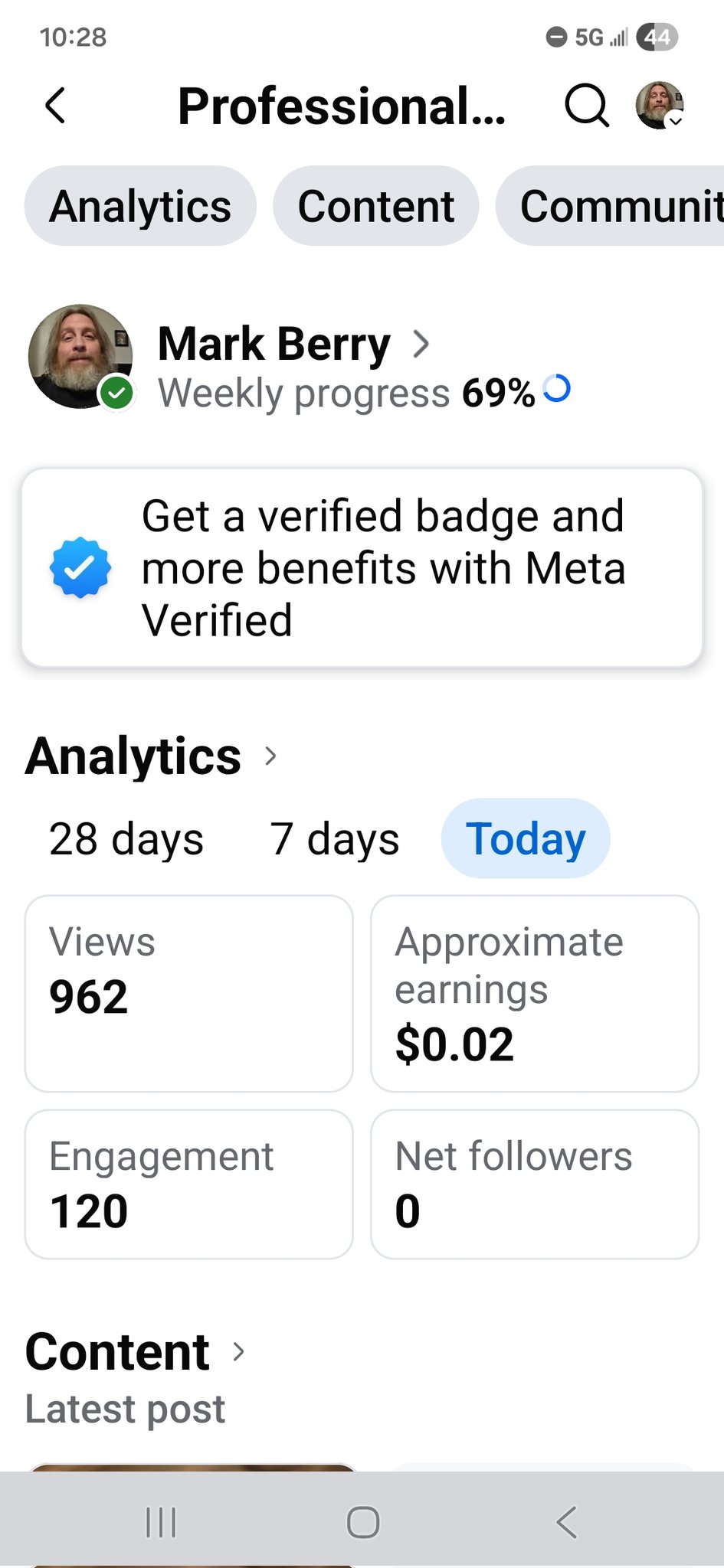724x1568 pixels.
Task: Open search with magnifier icon
Action: click(587, 106)
